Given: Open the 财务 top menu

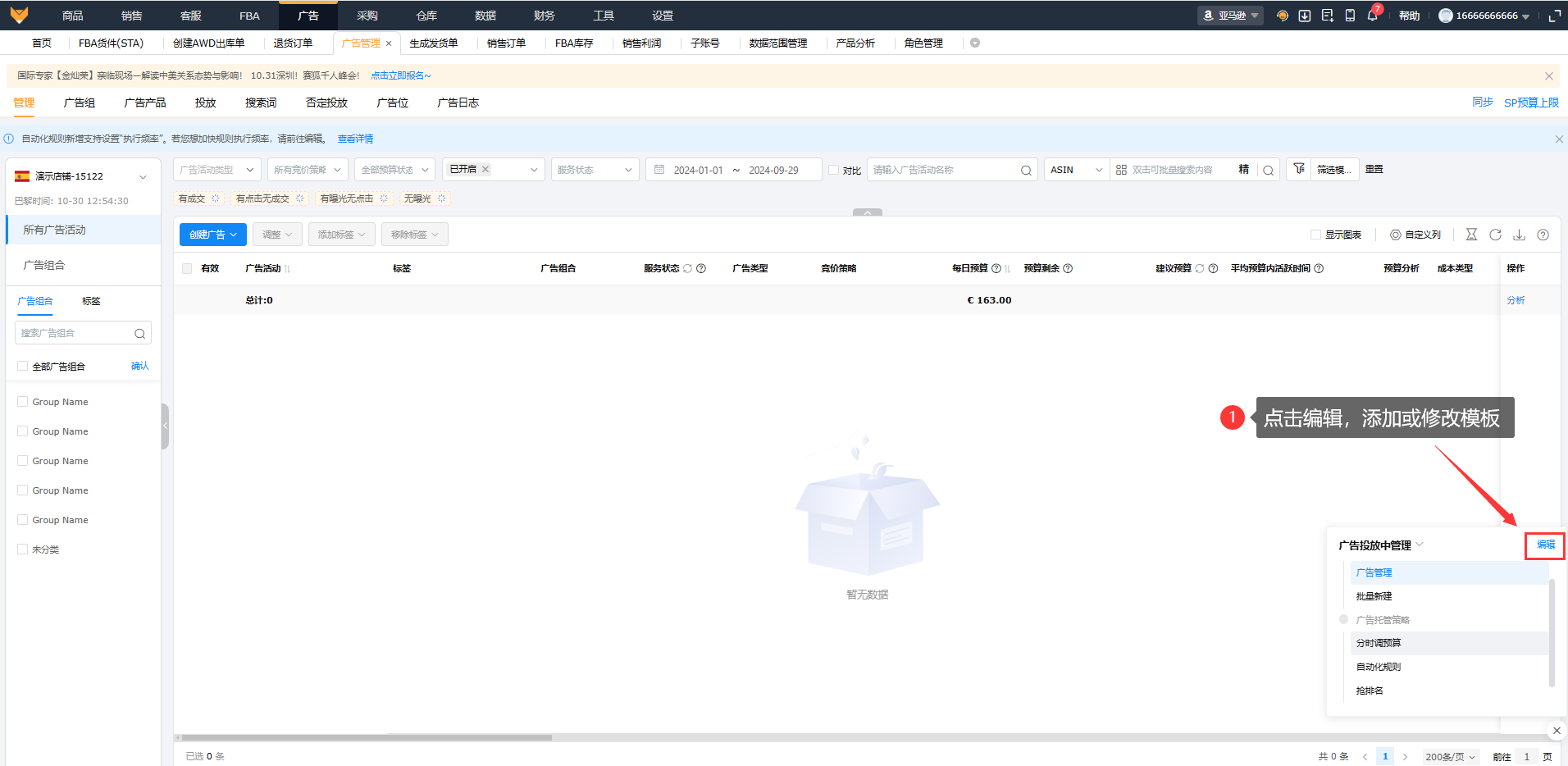Looking at the screenshot, I should pos(545,16).
